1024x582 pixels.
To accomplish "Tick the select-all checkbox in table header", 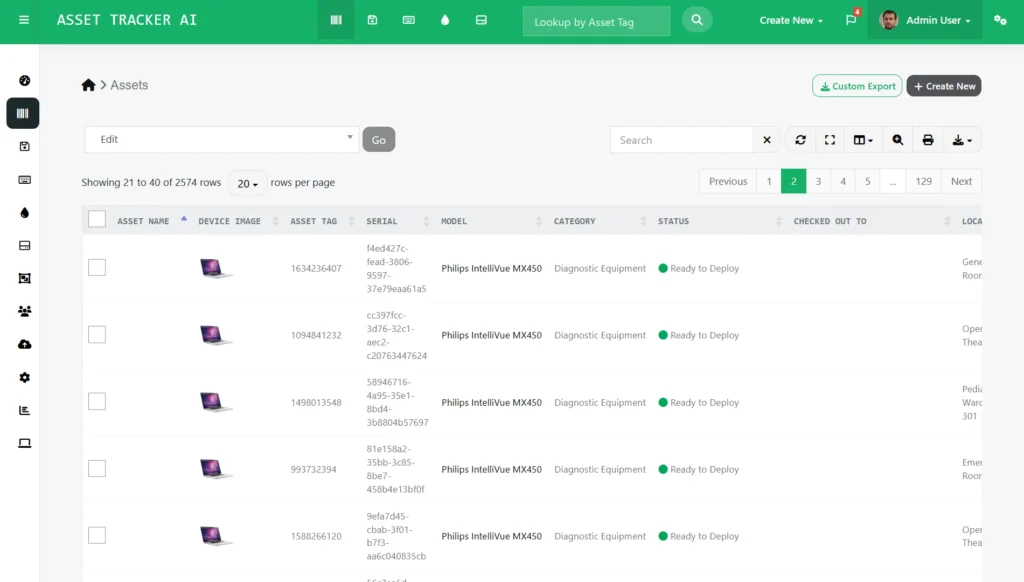I will [x=97, y=220].
